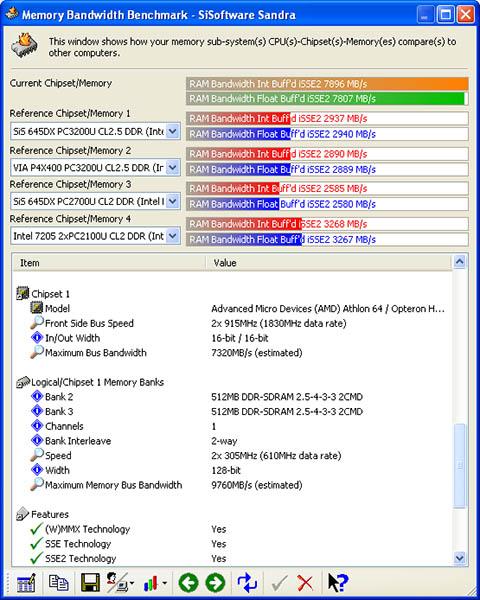Click the red X cancel icon
Screen dimensions: 480x600
(305, 583)
